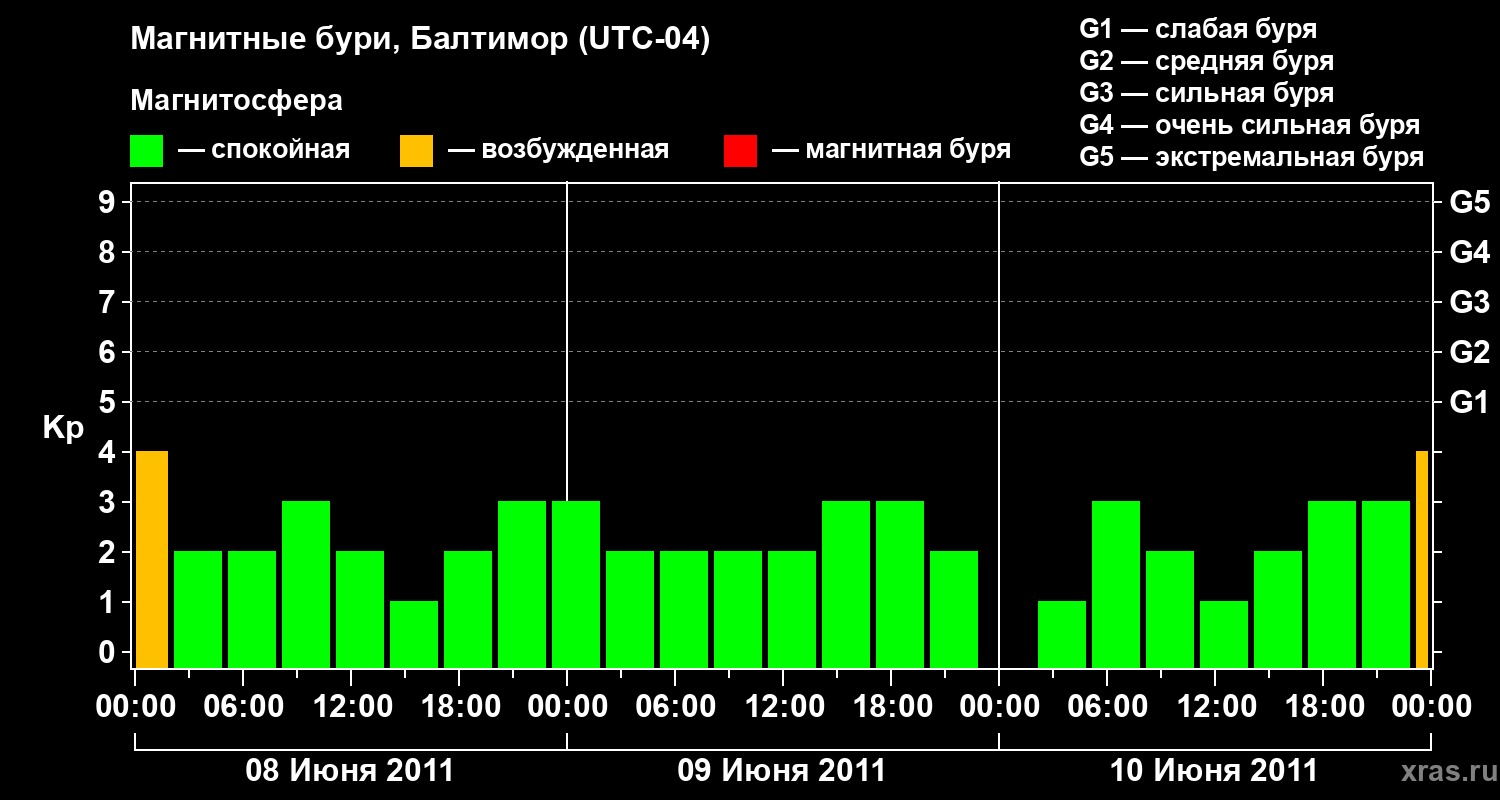1500x800 pixels.
Task: Click the first green bar on 10 Июня
Action: [x=1062, y=634]
